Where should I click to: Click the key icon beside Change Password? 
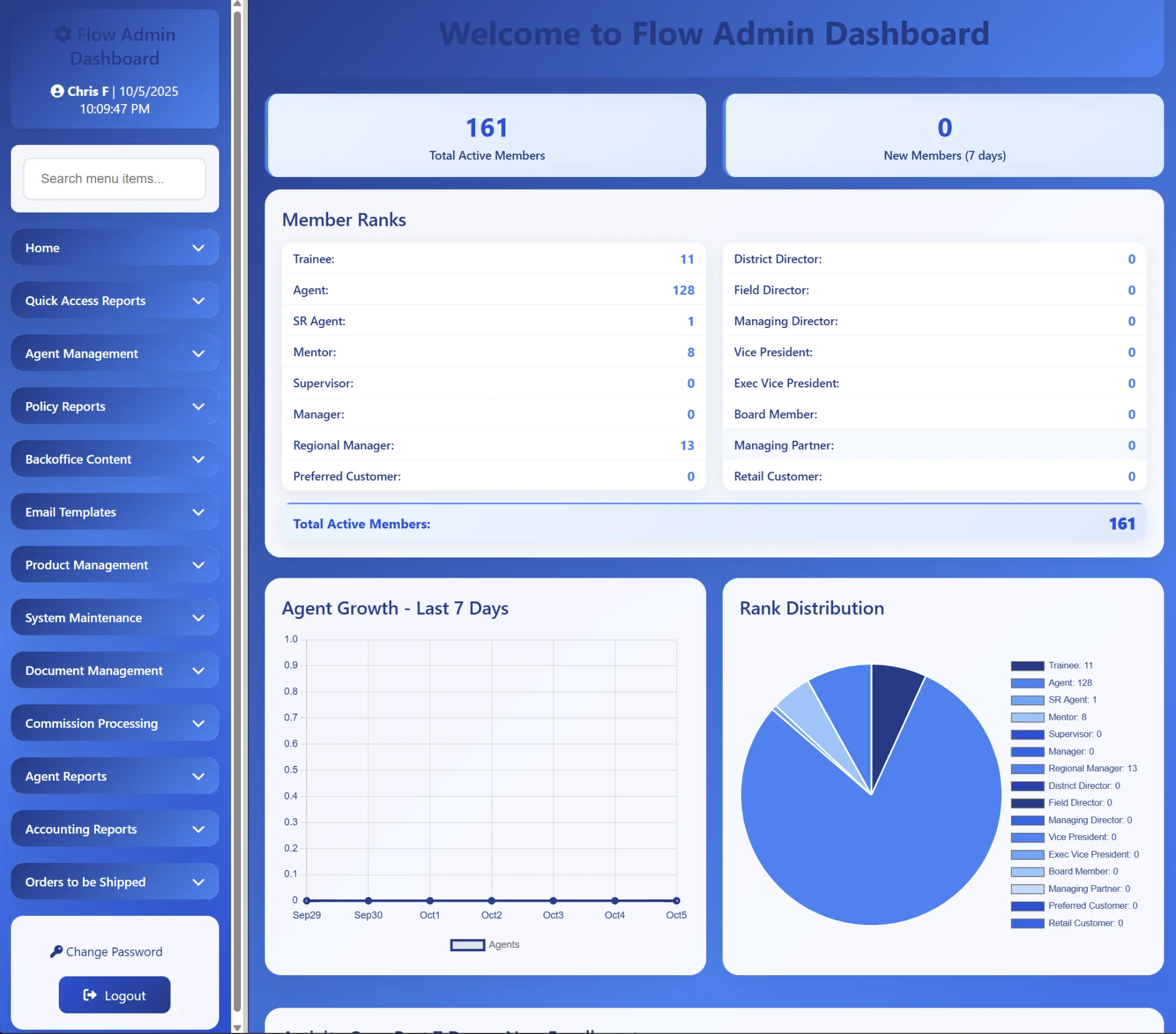point(56,951)
